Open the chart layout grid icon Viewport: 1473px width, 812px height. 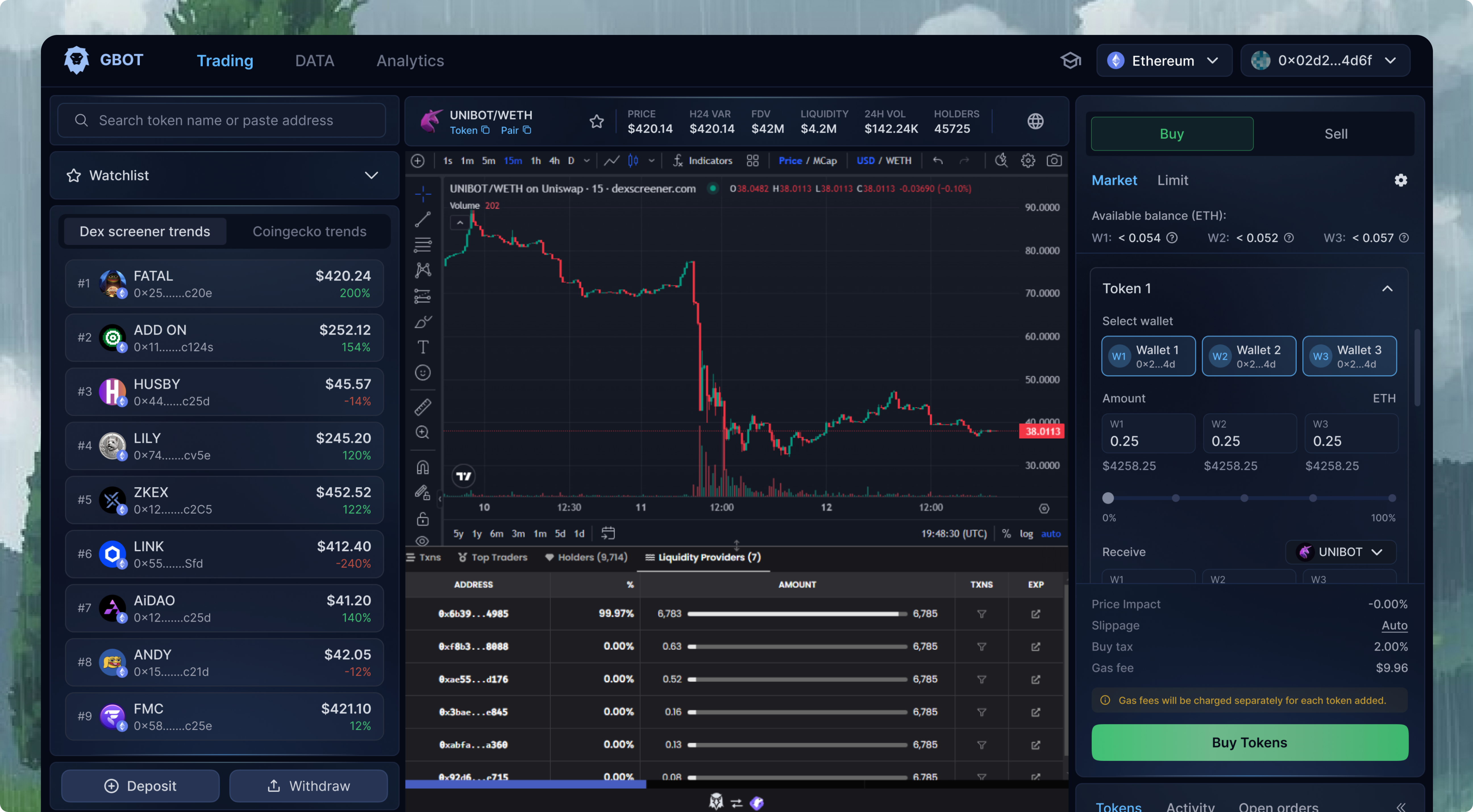click(752, 160)
